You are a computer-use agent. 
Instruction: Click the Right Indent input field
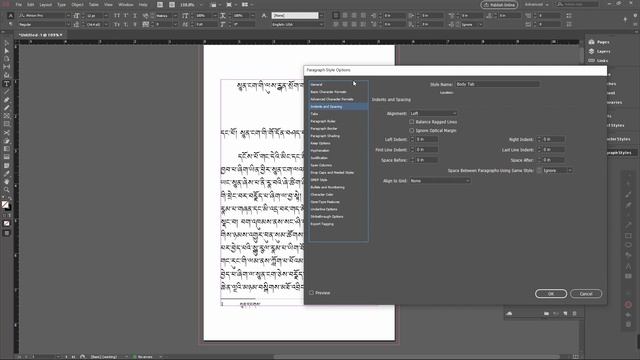tap(553, 139)
